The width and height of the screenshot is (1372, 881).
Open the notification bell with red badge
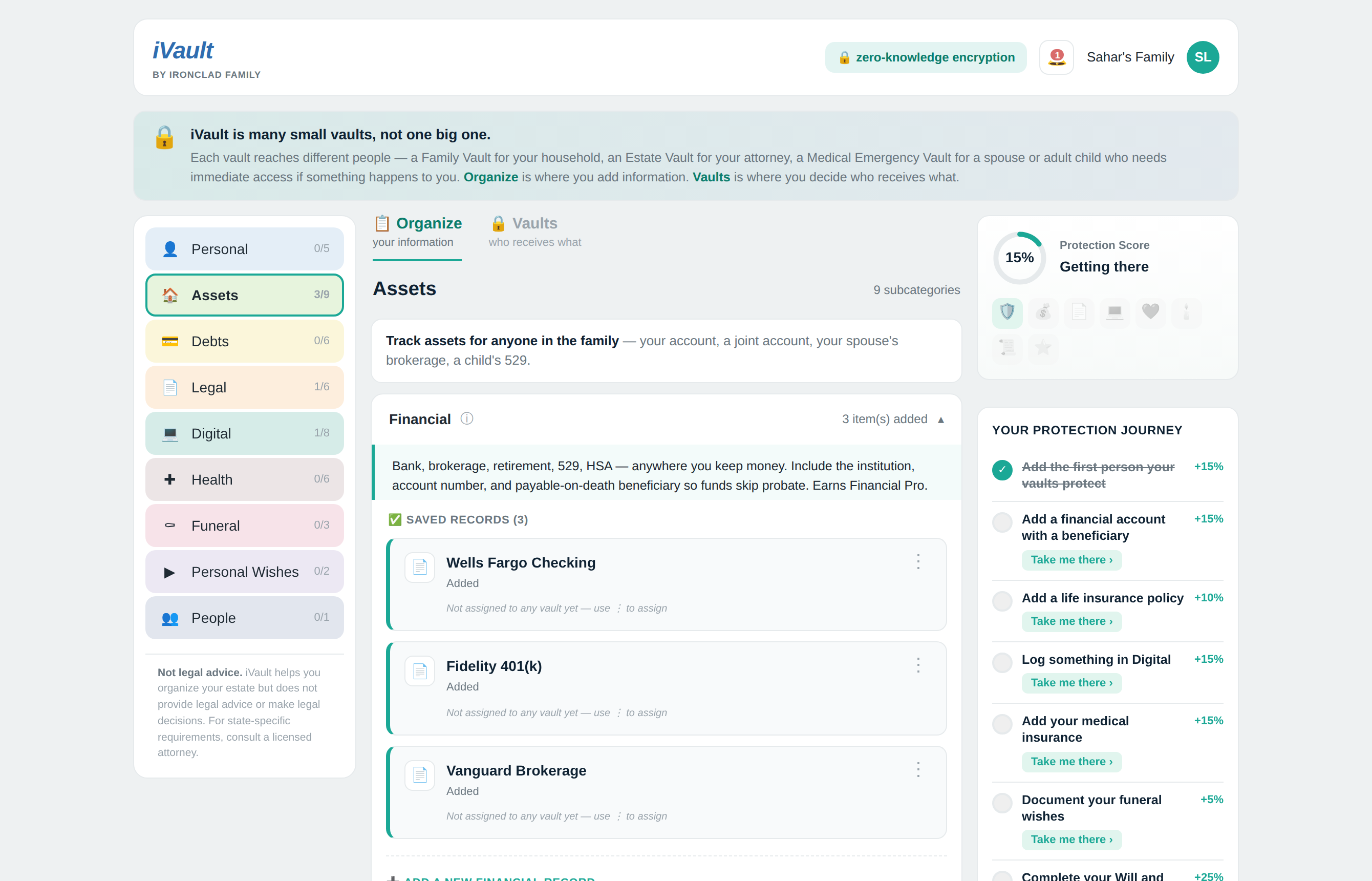coord(1056,57)
